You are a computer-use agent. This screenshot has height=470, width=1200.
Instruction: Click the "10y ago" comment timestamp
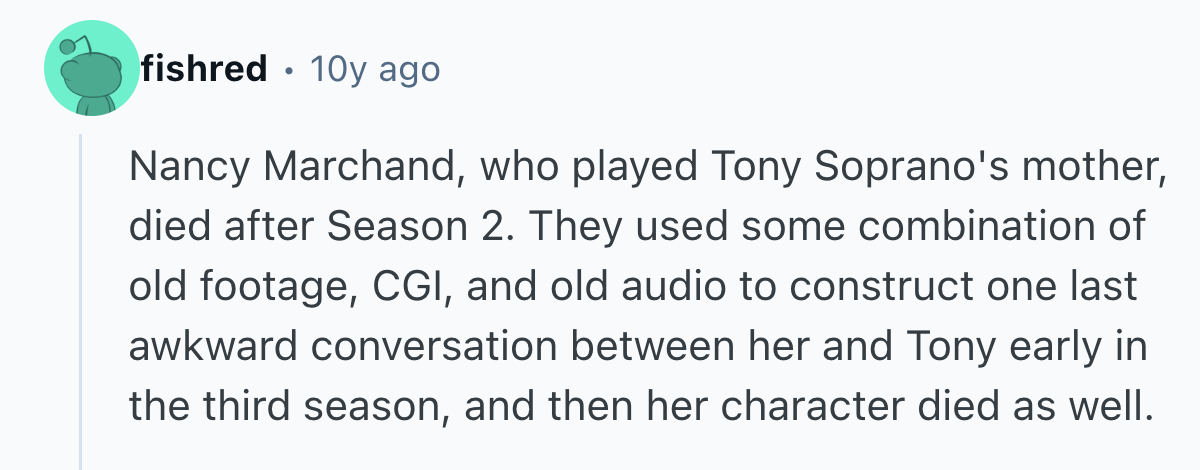click(375, 69)
